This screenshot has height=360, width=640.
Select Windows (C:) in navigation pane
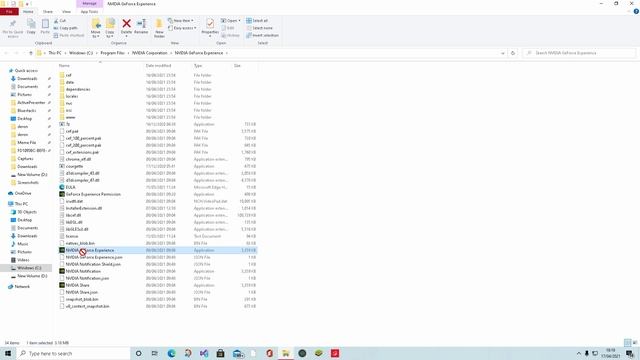29,268
